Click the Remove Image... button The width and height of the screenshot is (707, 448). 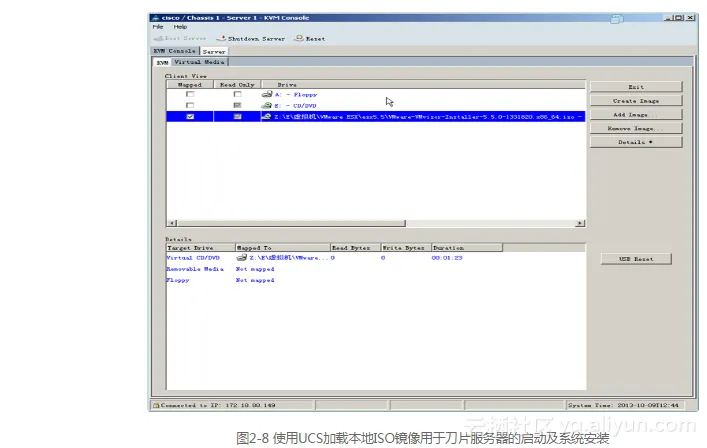(x=636, y=128)
